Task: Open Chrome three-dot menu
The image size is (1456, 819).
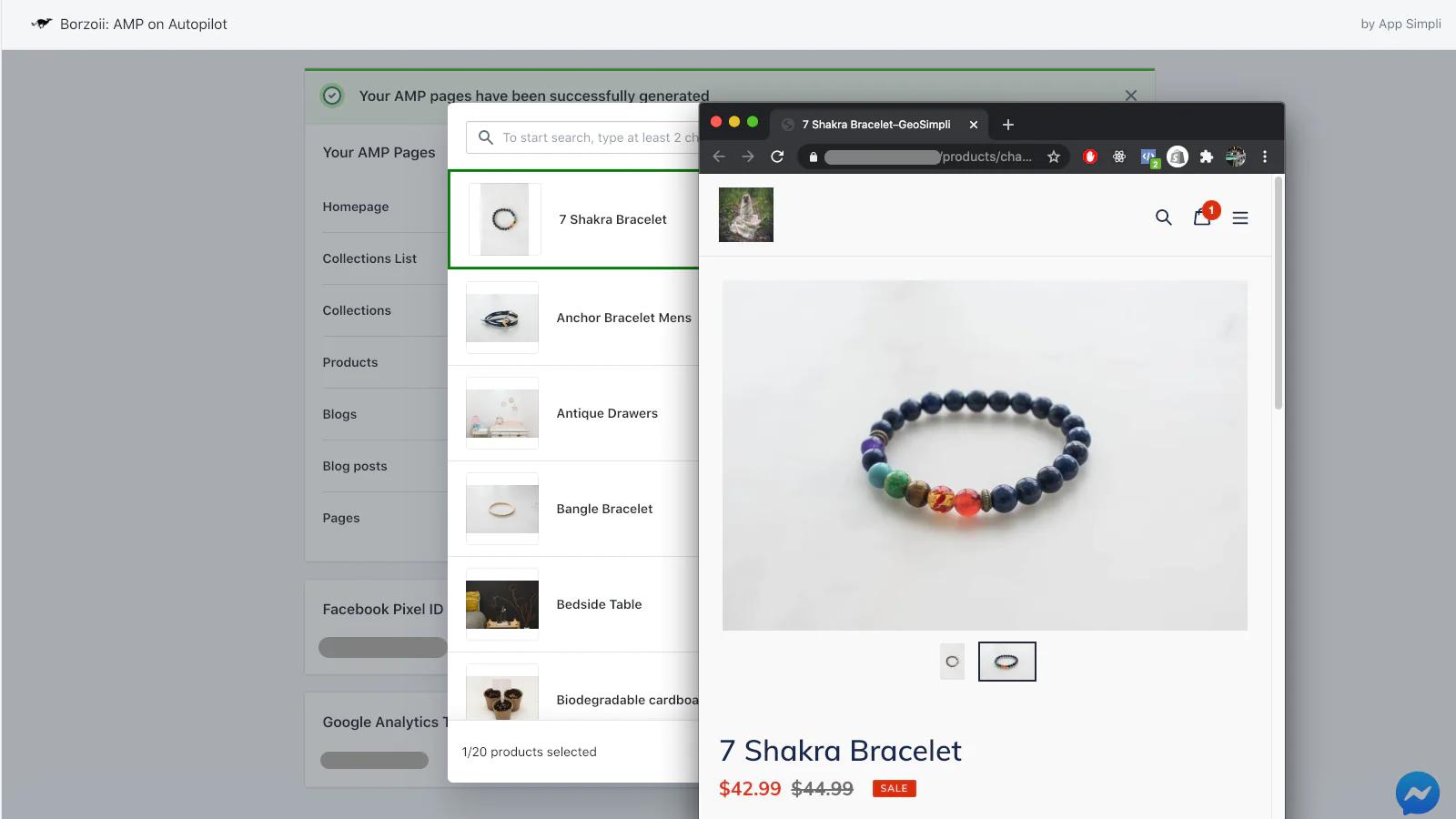Action: point(1265,157)
